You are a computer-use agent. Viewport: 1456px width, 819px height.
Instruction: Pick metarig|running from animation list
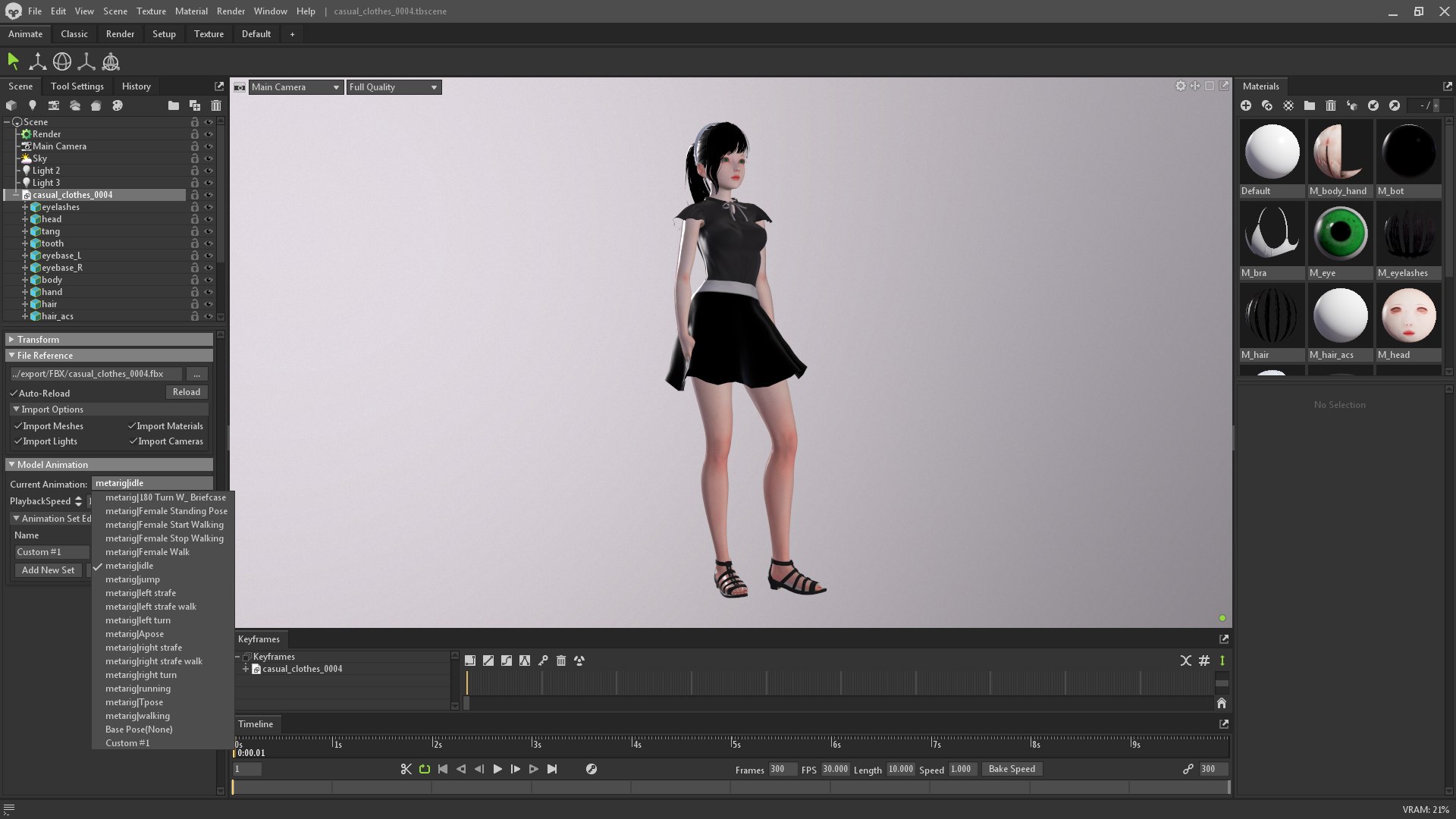(138, 689)
